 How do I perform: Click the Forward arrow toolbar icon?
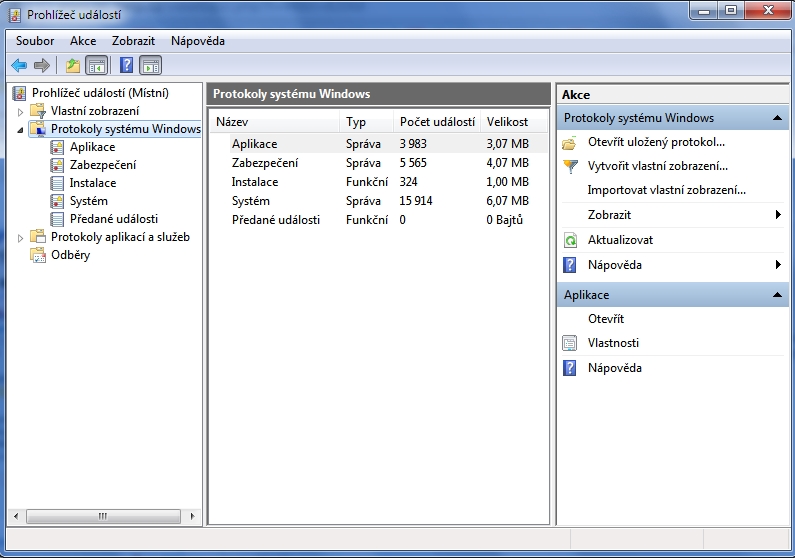pyautogui.click(x=42, y=65)
